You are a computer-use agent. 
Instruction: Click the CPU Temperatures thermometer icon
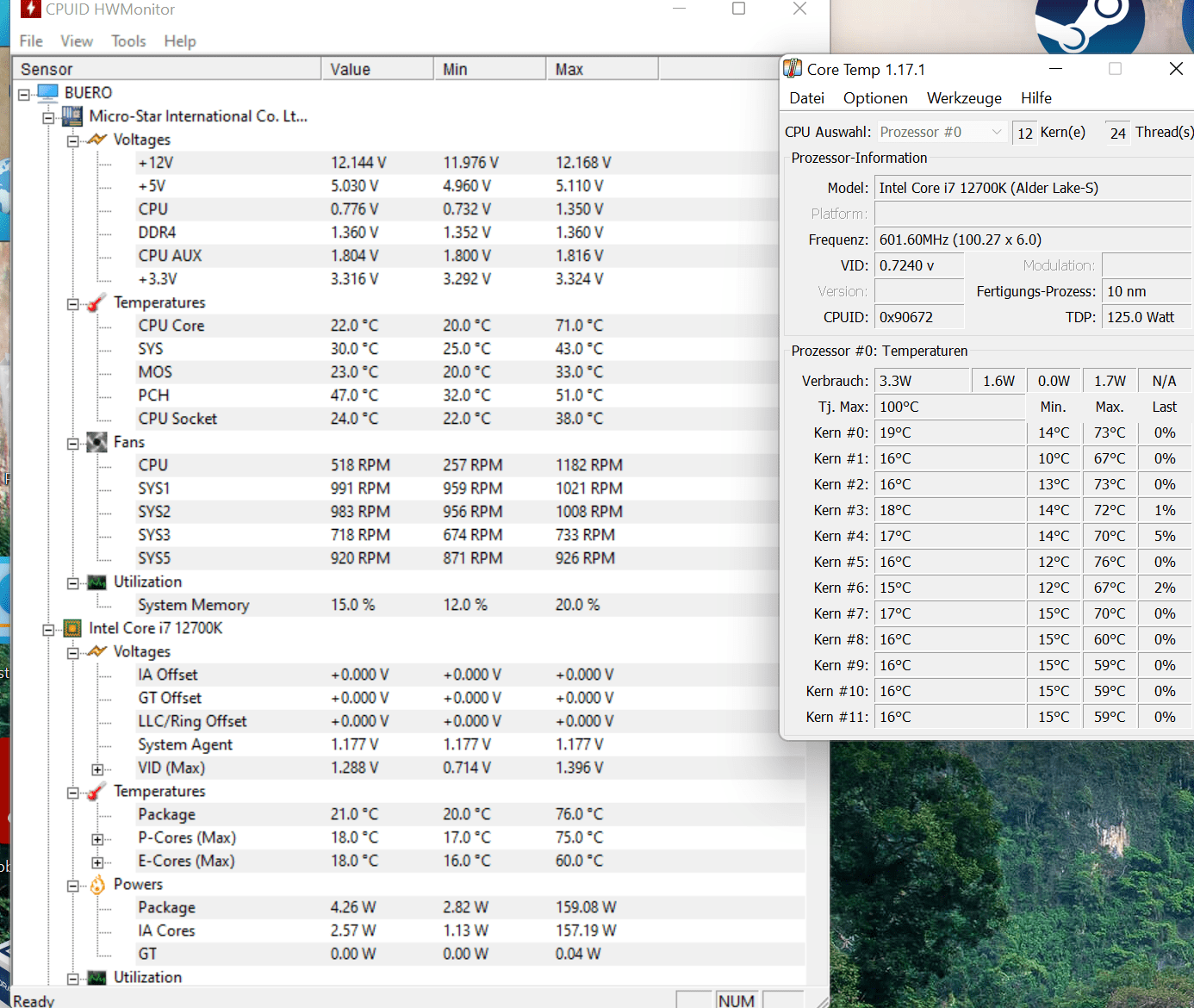tap(97, 791)
